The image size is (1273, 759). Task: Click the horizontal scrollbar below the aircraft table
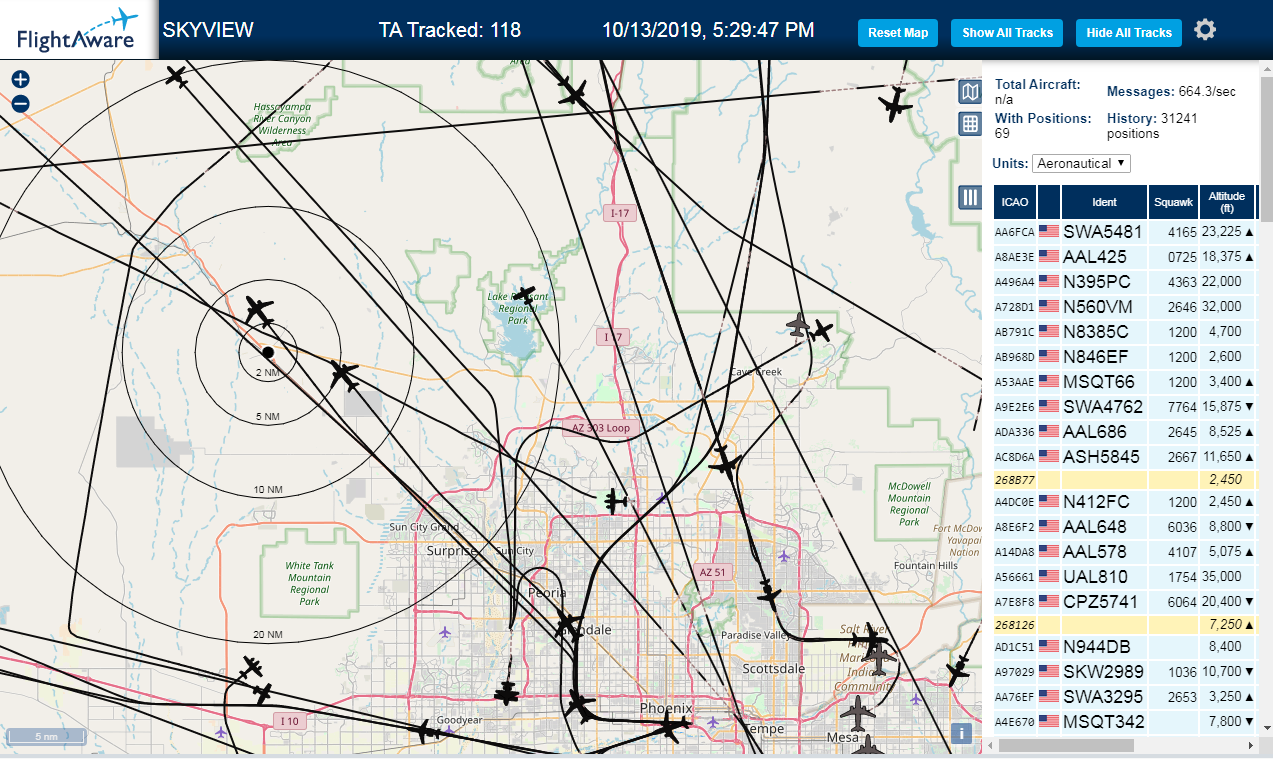point(1066,745)
